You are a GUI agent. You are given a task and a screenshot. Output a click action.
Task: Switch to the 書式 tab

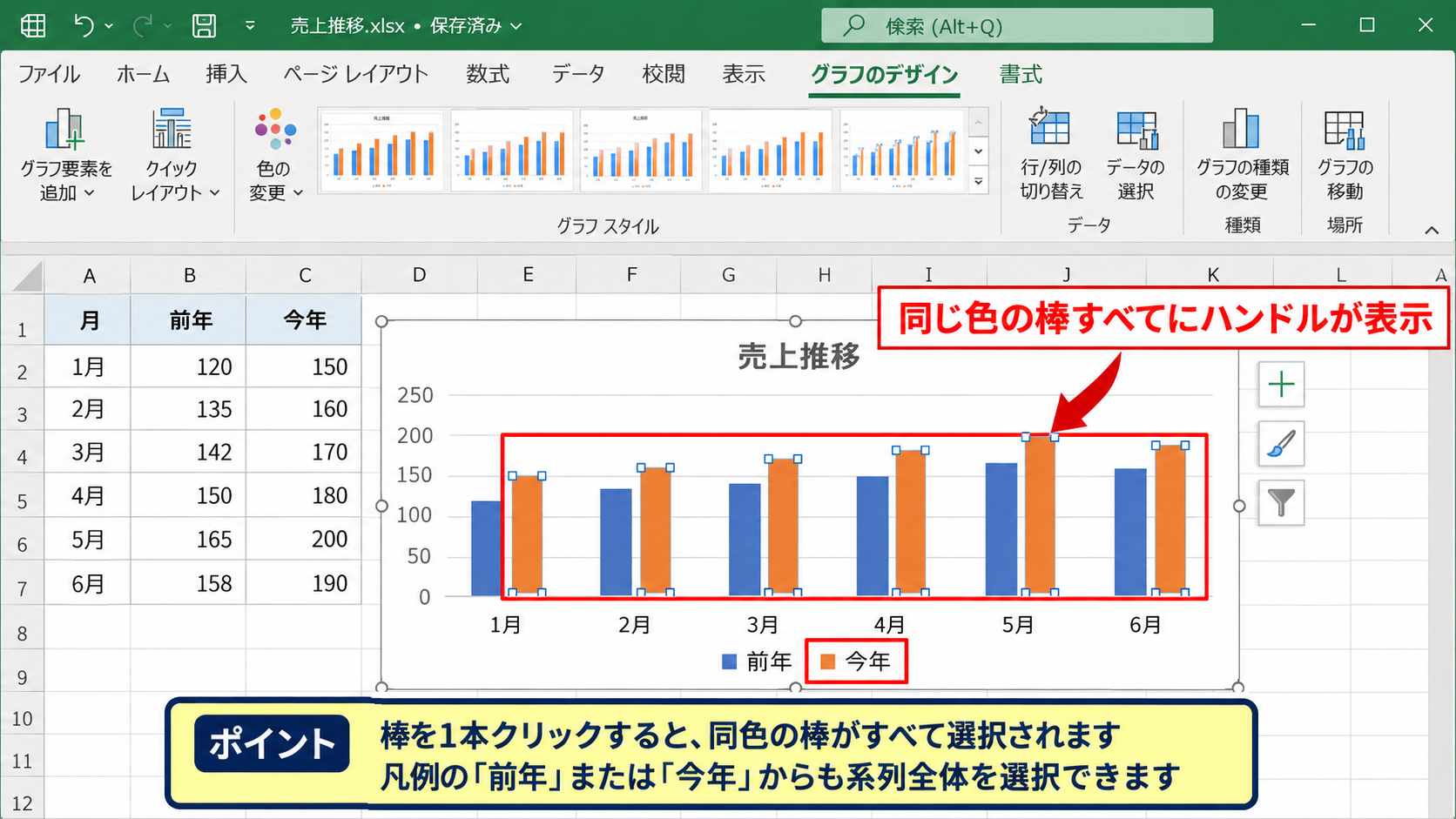point(1021,74)
